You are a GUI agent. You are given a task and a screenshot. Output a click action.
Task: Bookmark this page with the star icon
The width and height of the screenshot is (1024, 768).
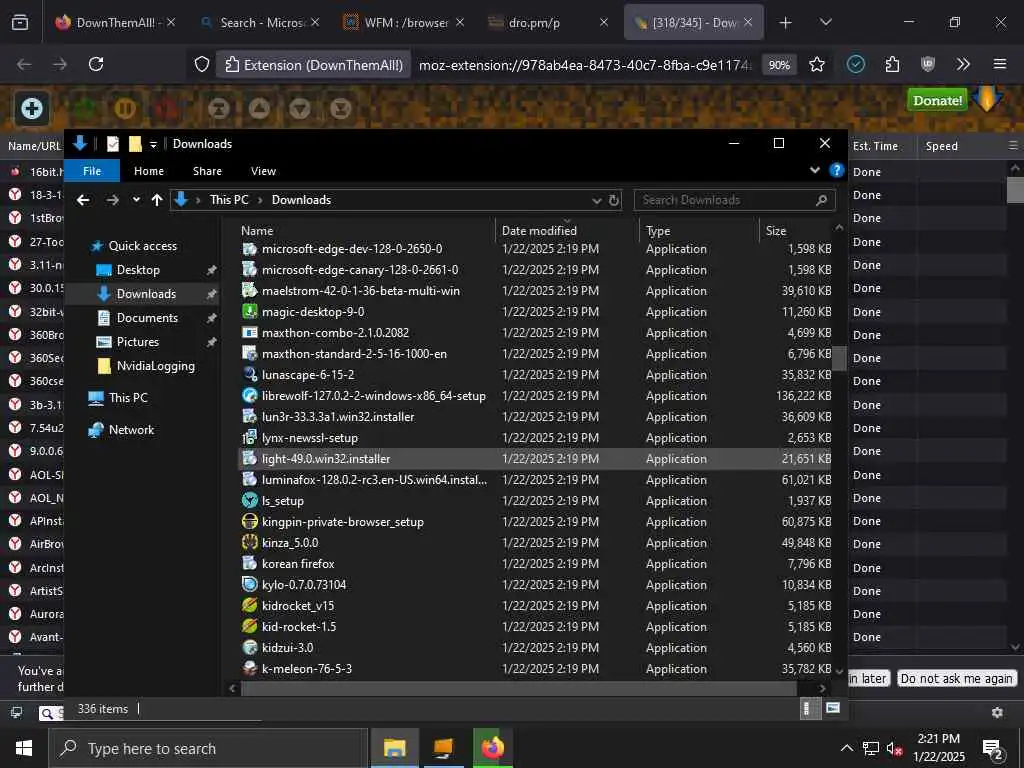[x=817, y=64]
